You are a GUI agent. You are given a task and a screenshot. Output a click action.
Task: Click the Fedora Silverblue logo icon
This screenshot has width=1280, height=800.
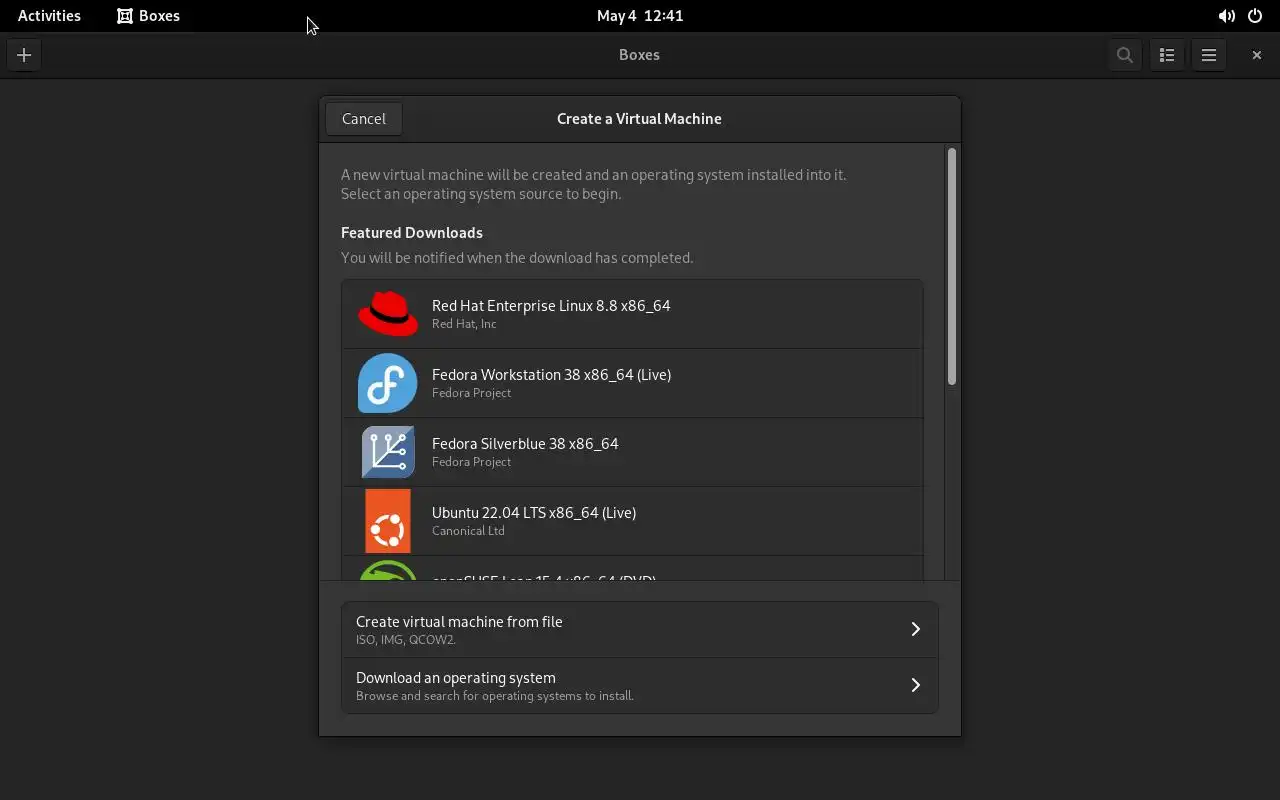point(388,452)
